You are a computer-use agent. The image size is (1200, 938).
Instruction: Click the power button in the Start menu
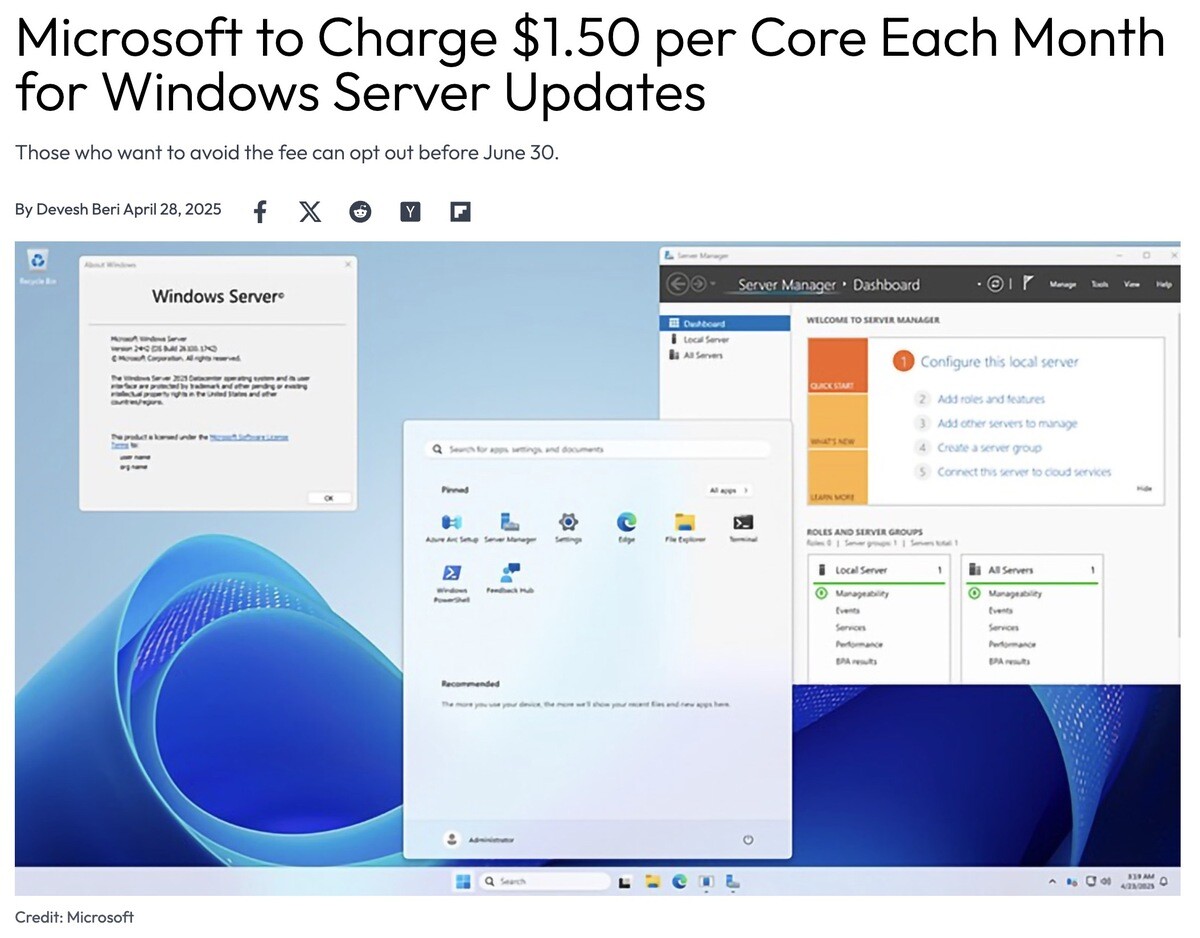749,840
